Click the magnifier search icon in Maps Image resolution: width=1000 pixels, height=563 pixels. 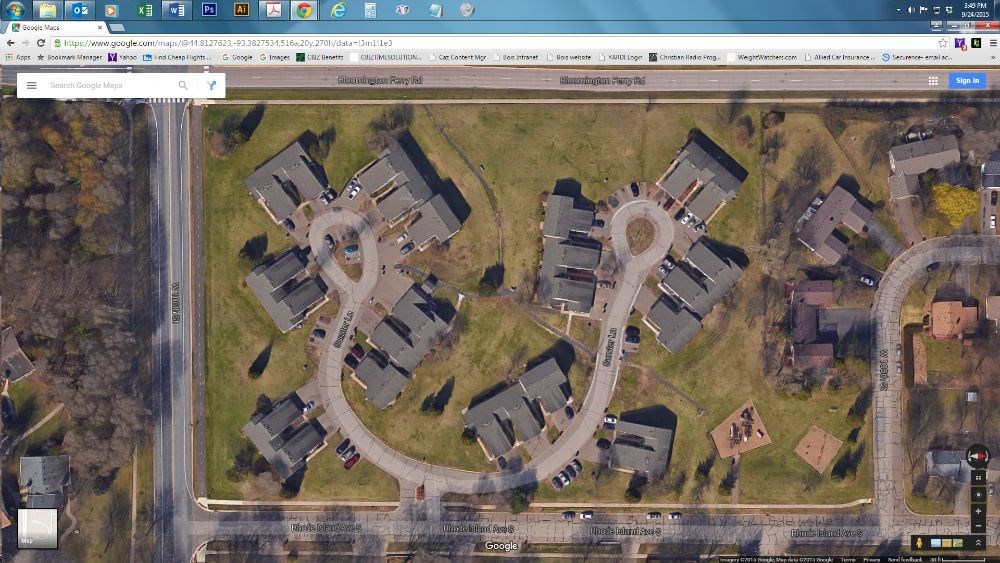[x=183, y=85]
